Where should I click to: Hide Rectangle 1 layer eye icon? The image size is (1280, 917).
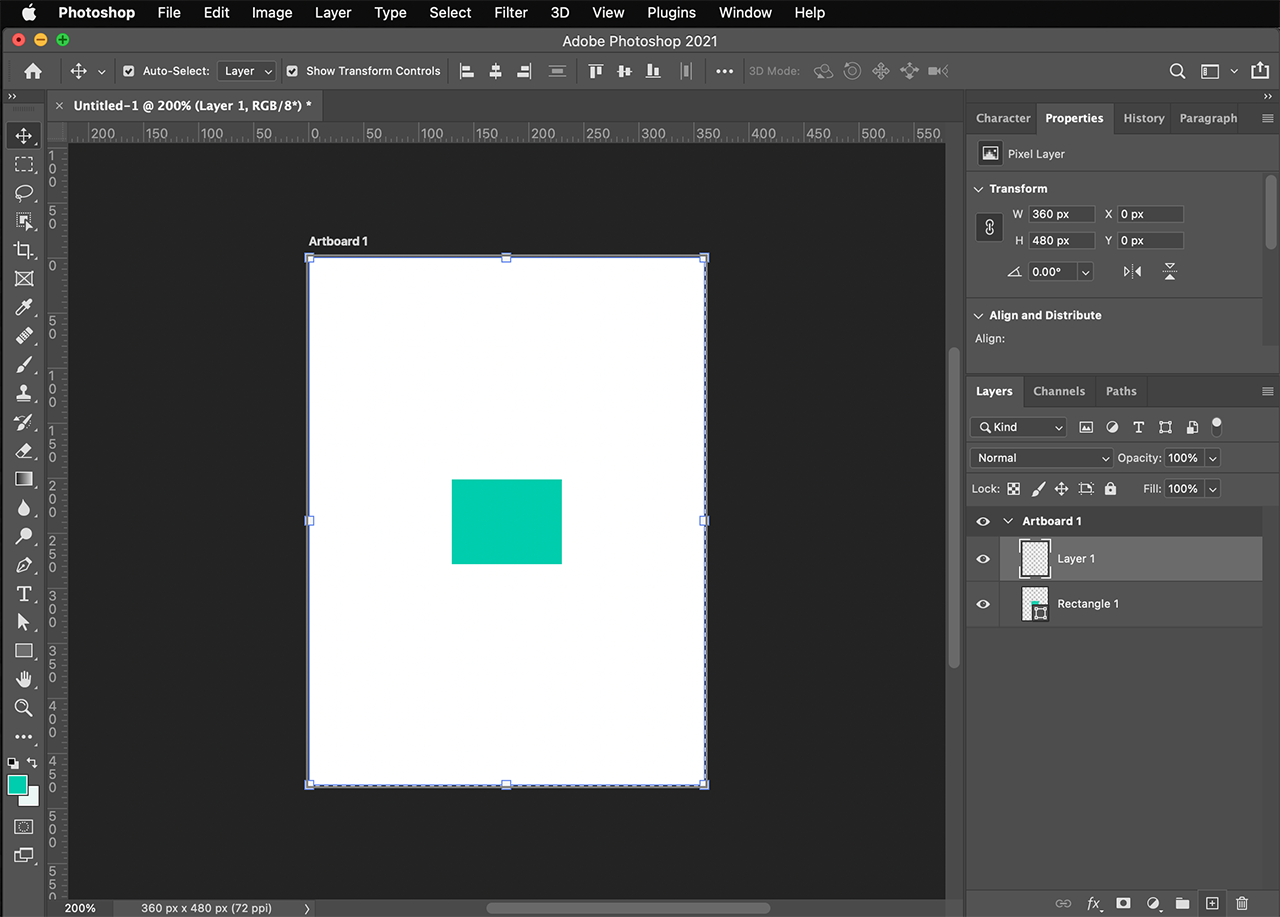pyautogui.click(x=983, y=604)
